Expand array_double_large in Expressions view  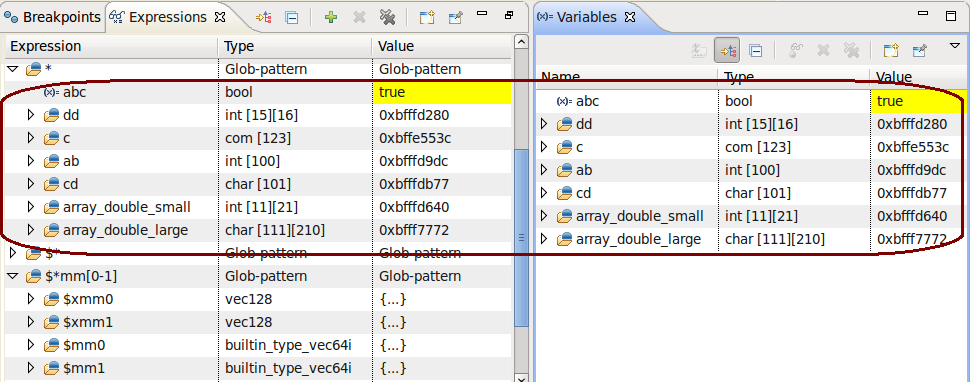pos(31,231)
